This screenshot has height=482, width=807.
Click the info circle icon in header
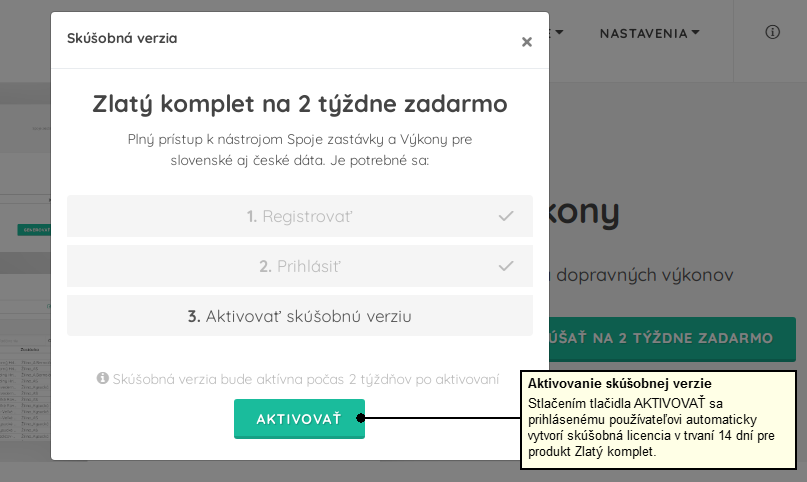[772, 32]
